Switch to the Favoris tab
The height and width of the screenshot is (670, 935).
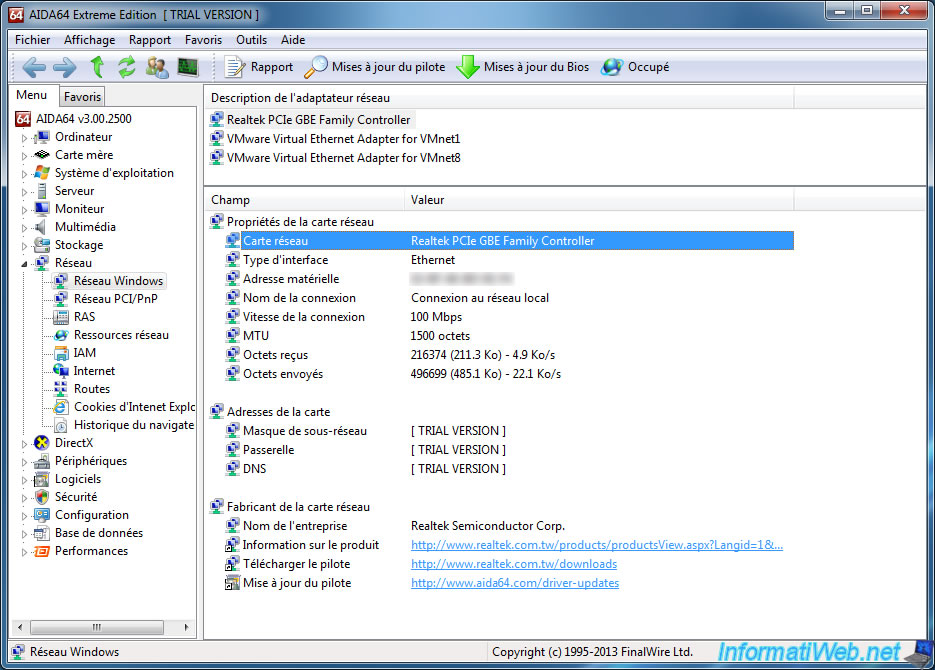[x=82, y=97]
